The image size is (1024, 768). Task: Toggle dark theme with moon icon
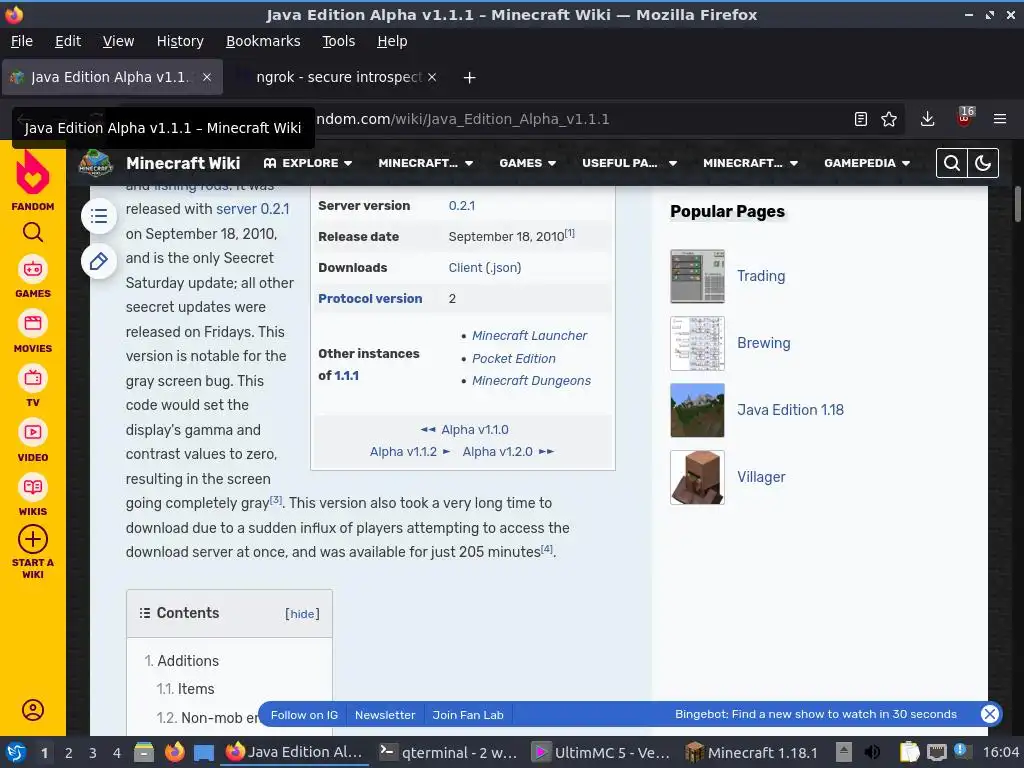(983, 163)
